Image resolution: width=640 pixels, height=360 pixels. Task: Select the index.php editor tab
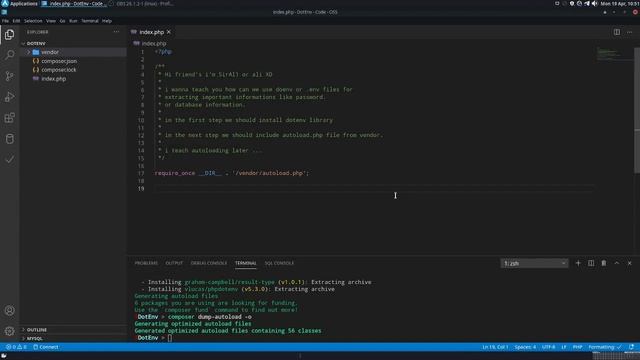click(x=151, y=32)
